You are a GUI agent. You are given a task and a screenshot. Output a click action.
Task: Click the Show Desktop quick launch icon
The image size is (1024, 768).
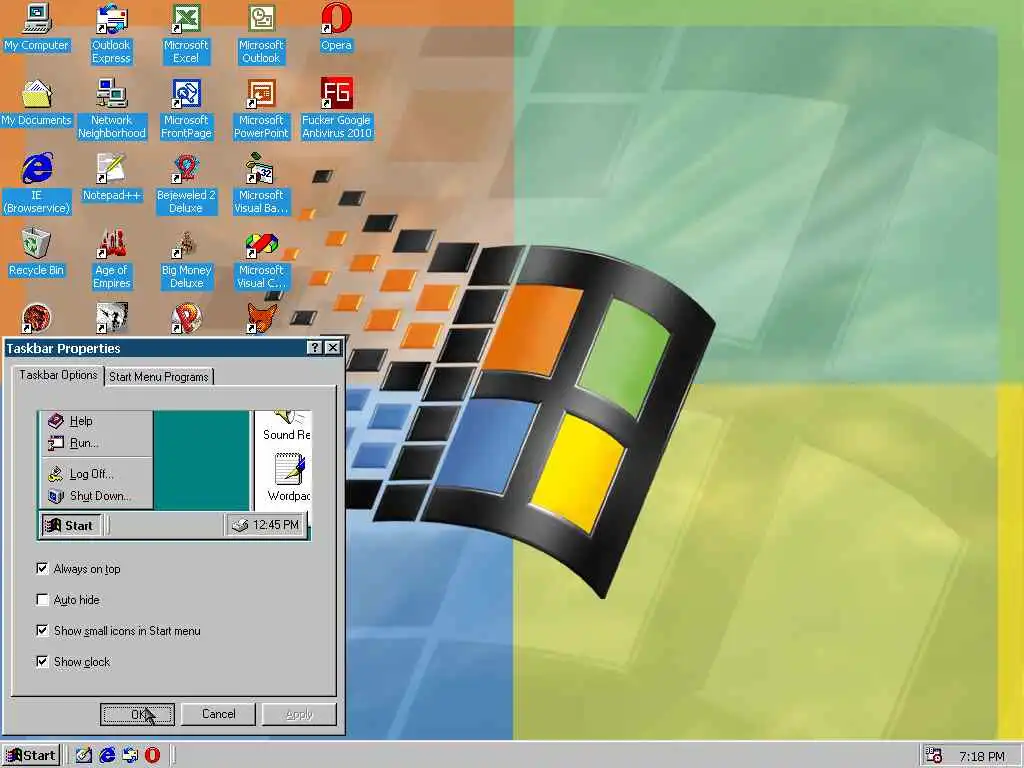click(x=84, y=756)
